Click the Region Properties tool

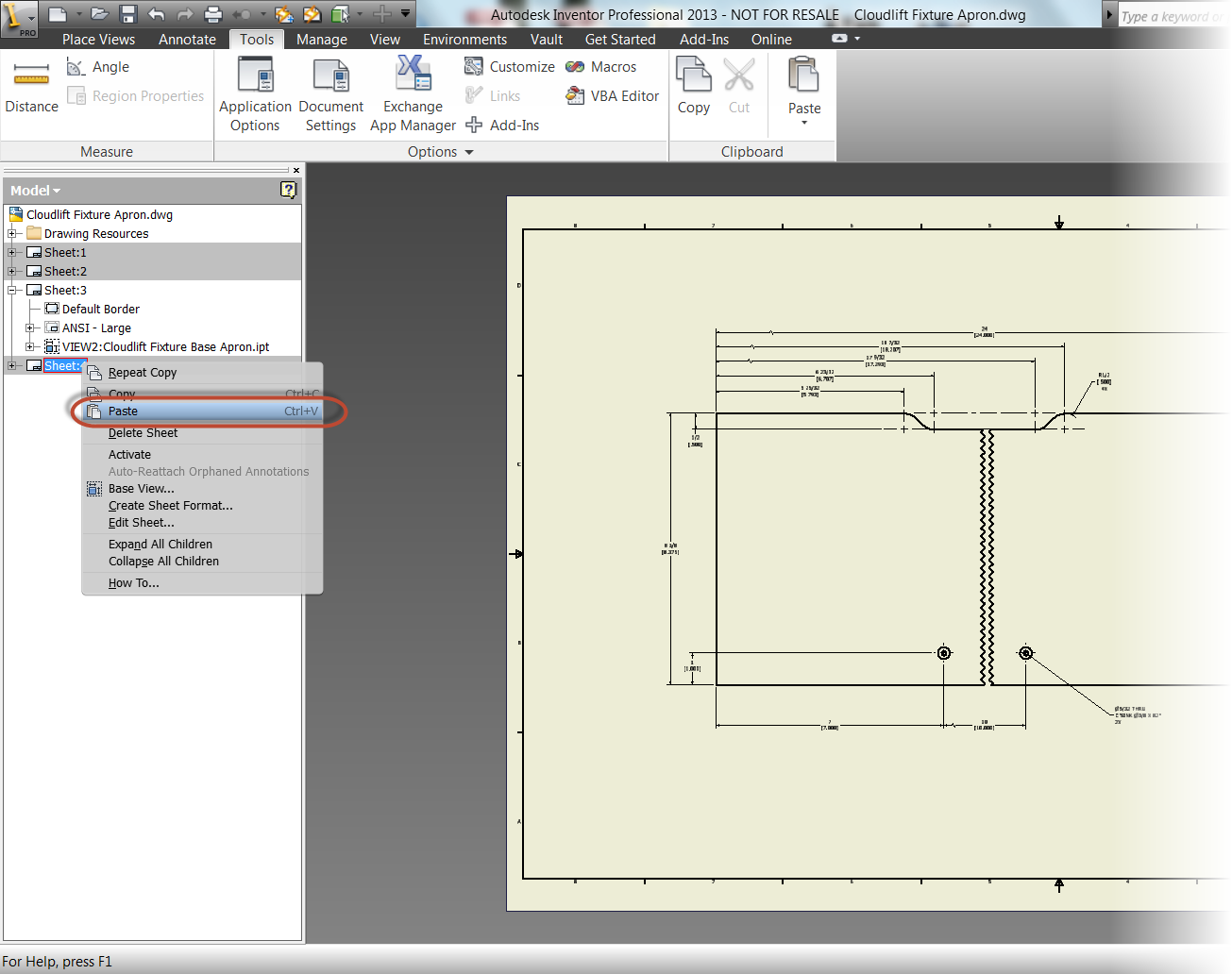[135, 96]
